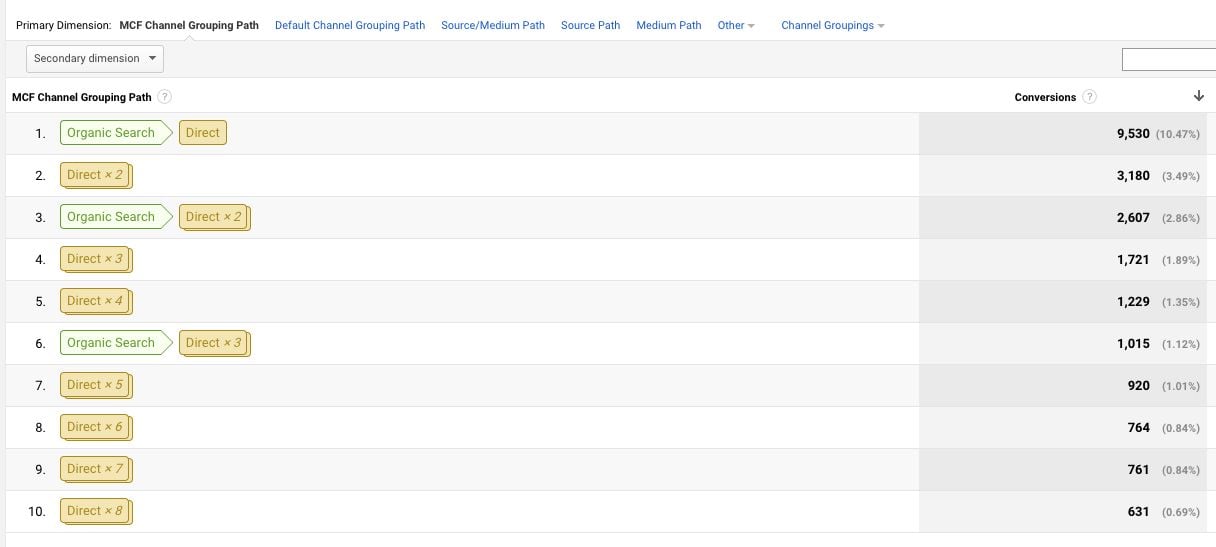The width and height of the screenshot is (1216, 547).
Task: Open the Secondary dimension dropdown
Action: [95, 59]
